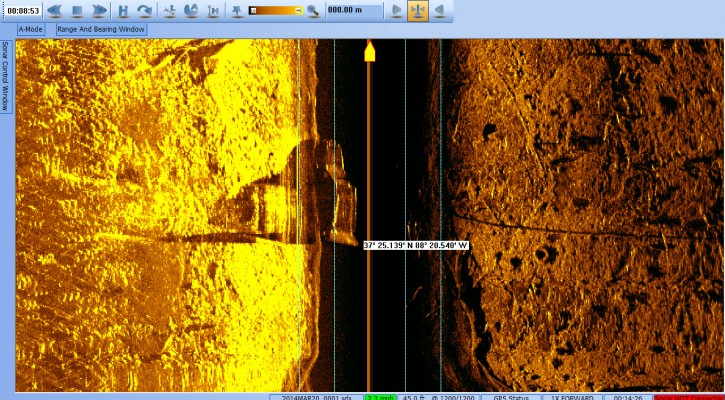This screenshot has height=400, width=725.
Task: Click the ruler-style H icon near the color bar
Action: coord(213,11)
